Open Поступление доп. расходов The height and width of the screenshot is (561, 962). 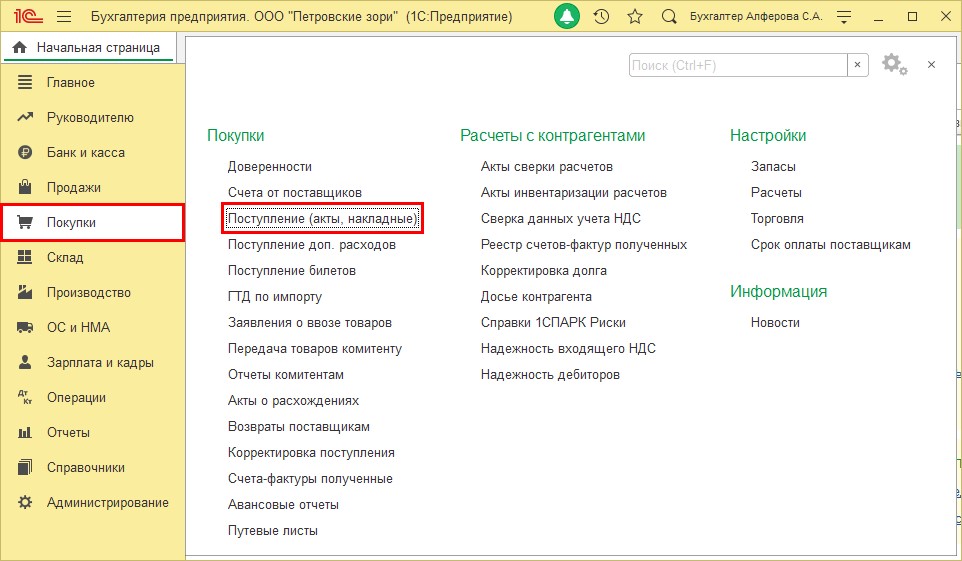(312, 244)
